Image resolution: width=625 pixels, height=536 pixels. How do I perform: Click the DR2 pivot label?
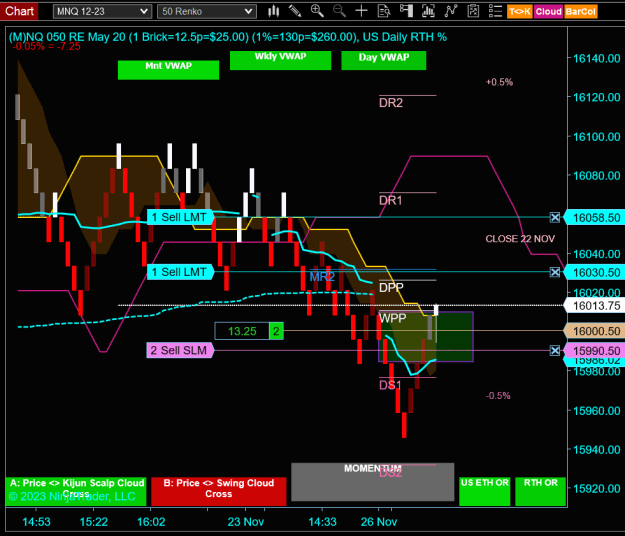coord(391,103)
